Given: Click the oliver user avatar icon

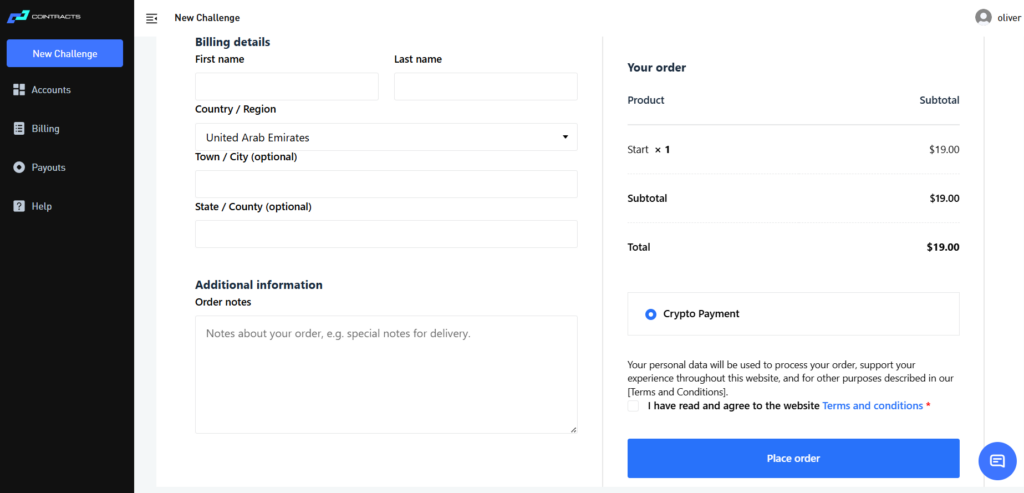Looking at the screenshot, I should [x=983, y=18].
